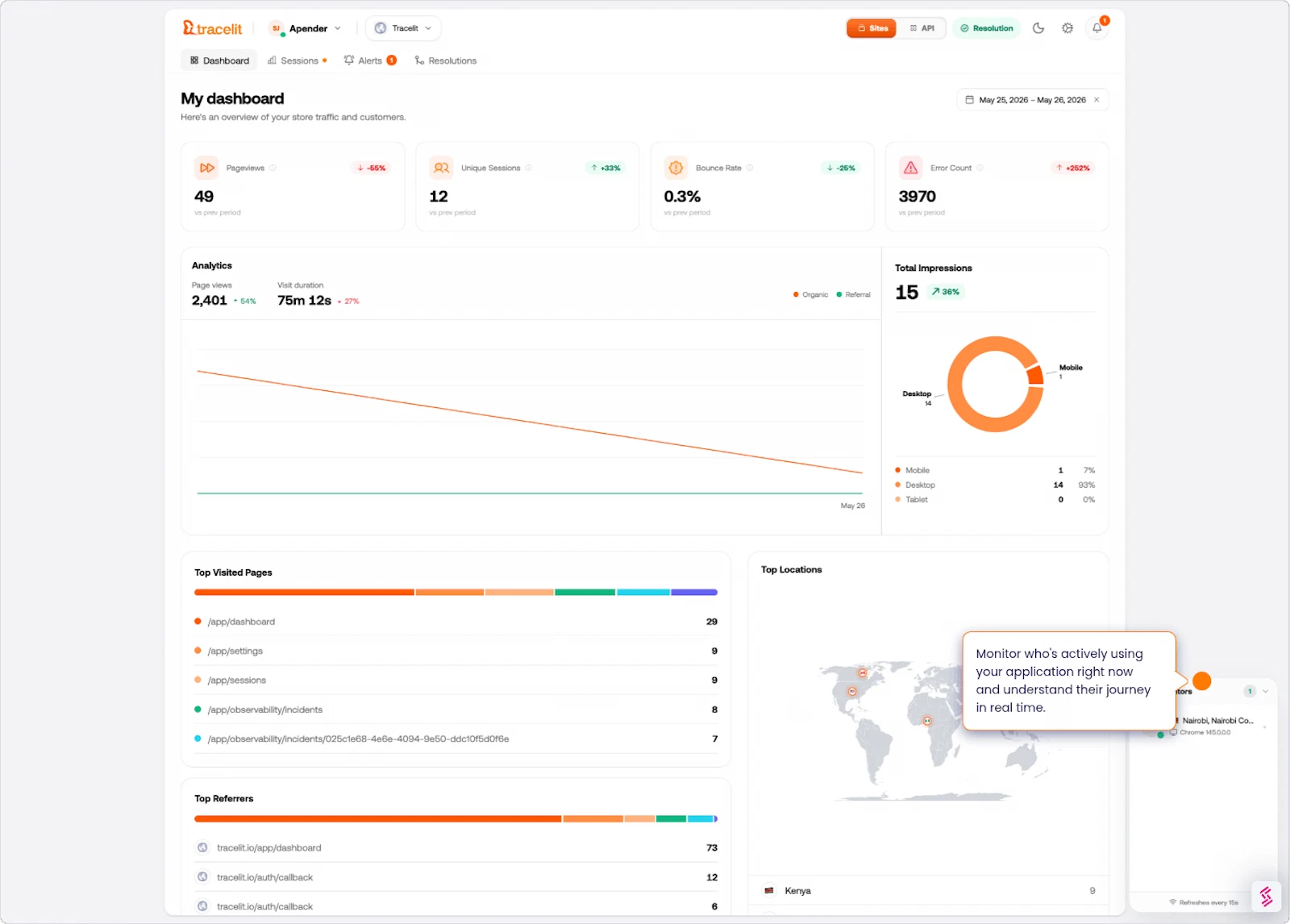Viewport: 1290px width, 924px height.
Task: Click the Africa map marker
Action: (927, 721)
